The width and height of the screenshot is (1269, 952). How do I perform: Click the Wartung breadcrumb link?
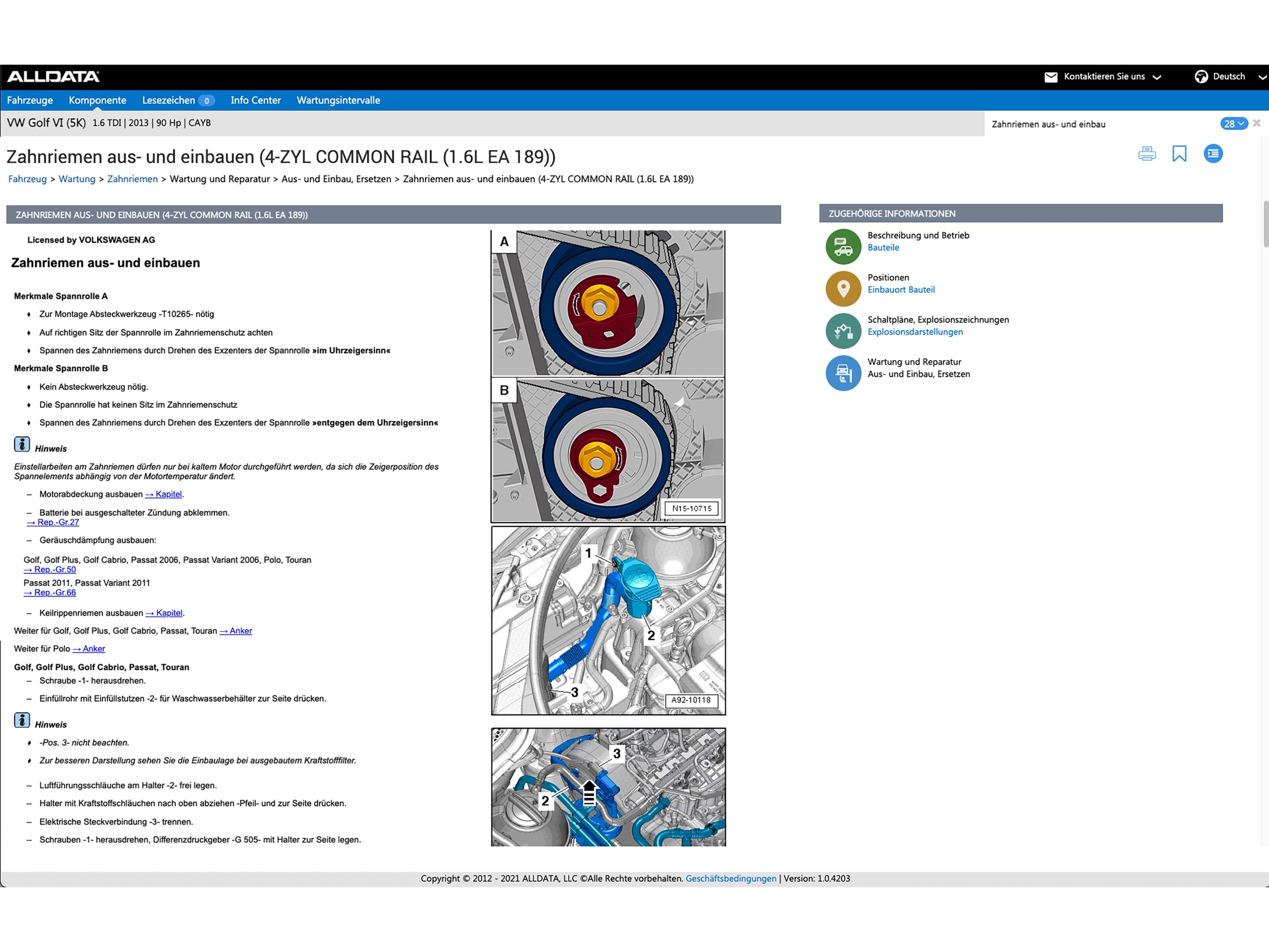pyautogui.click(x=77, y=179)
